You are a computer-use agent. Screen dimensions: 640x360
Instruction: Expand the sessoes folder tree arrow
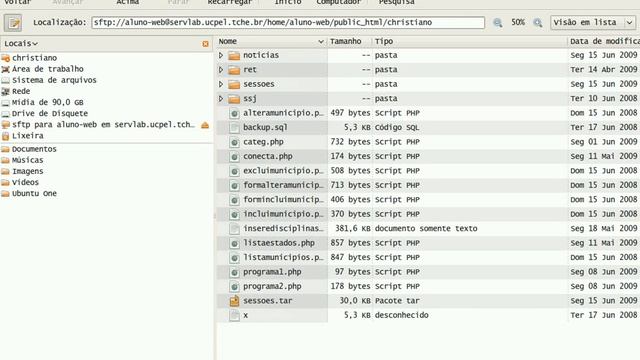pyautogui.click(x=221, y=84)
